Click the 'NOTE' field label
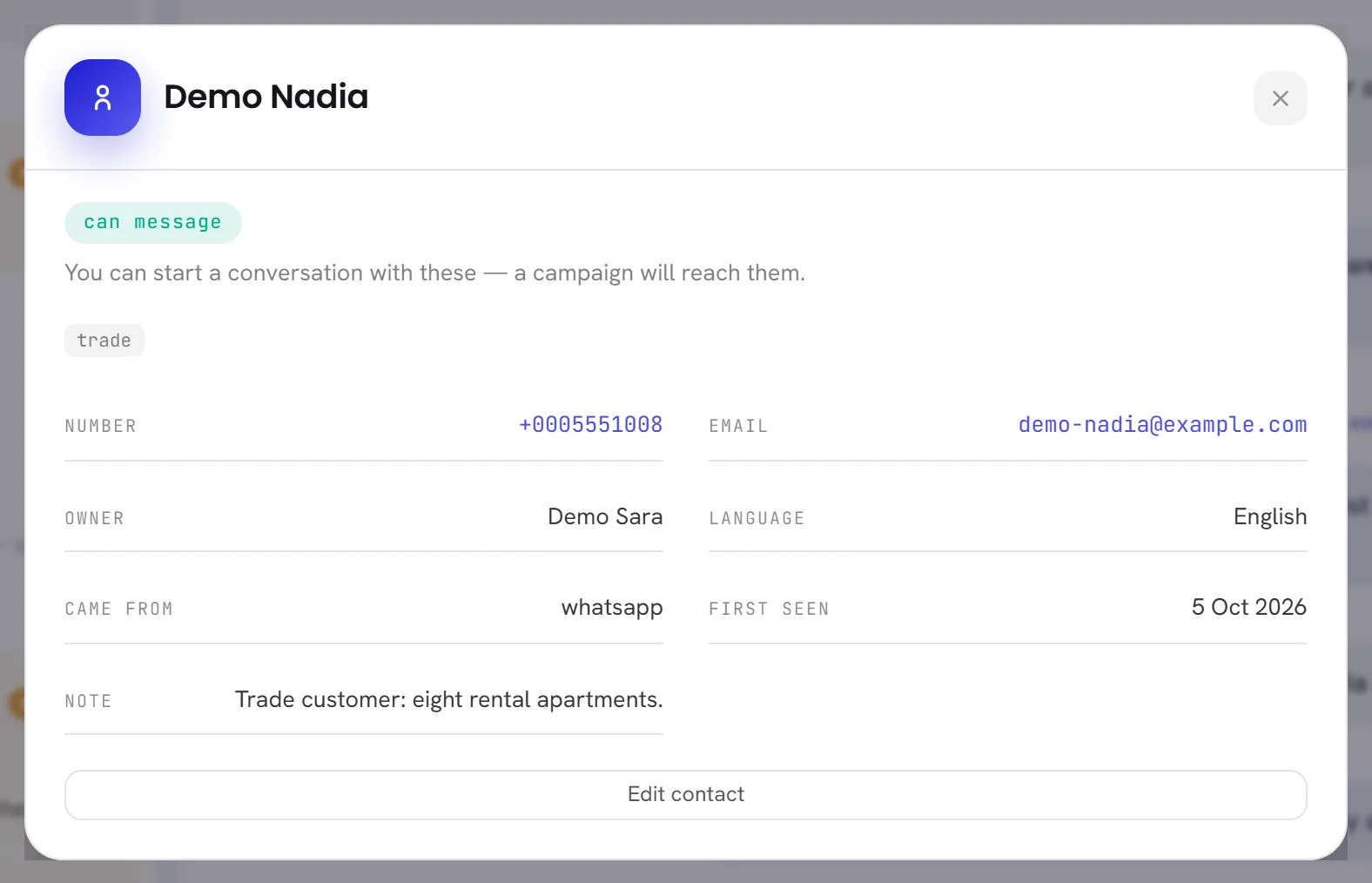The image size is (1372, 883). tap(89, 701)
